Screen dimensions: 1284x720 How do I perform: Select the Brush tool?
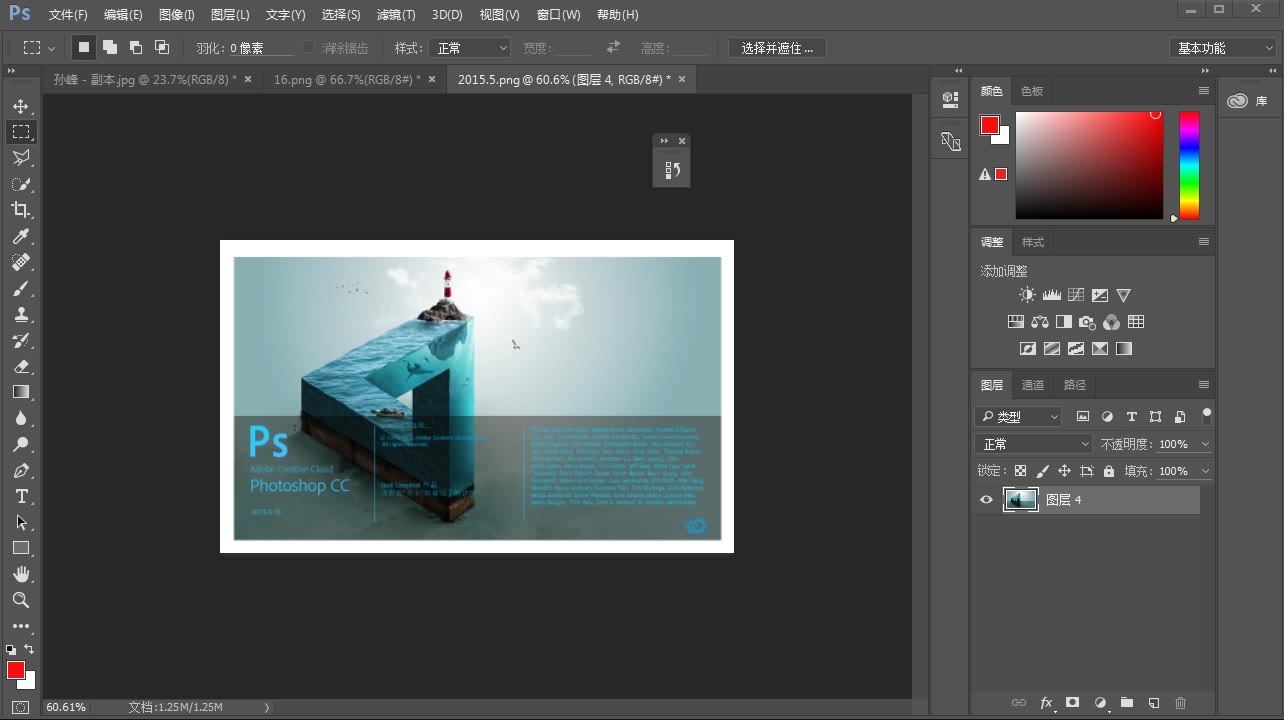click(x=21, y=288)
